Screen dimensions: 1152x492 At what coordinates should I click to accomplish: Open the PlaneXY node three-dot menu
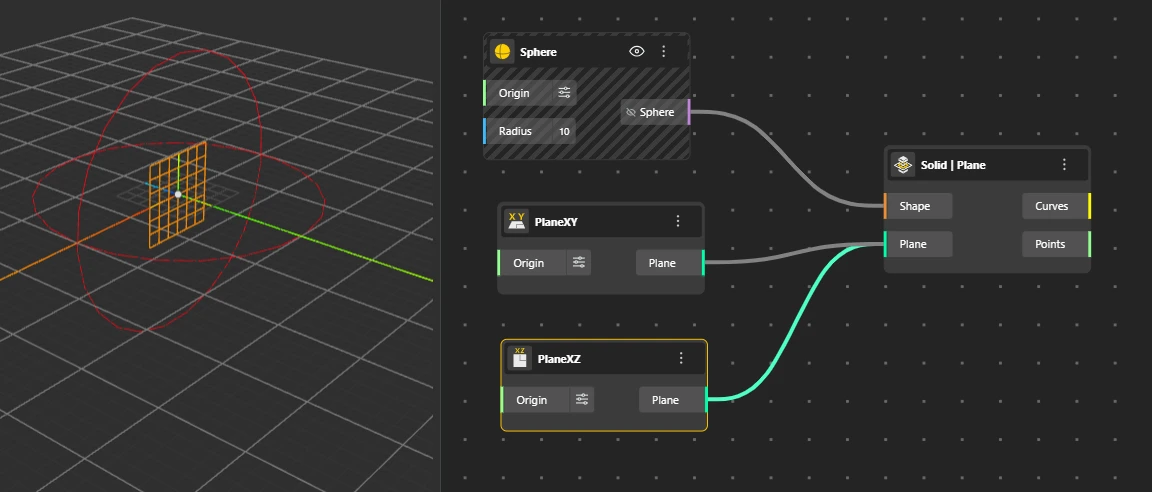click(x=678, y=221)
